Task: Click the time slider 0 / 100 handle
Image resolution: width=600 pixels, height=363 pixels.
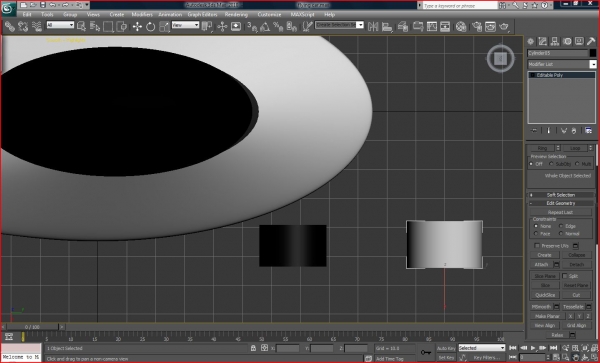Action: 33,327
